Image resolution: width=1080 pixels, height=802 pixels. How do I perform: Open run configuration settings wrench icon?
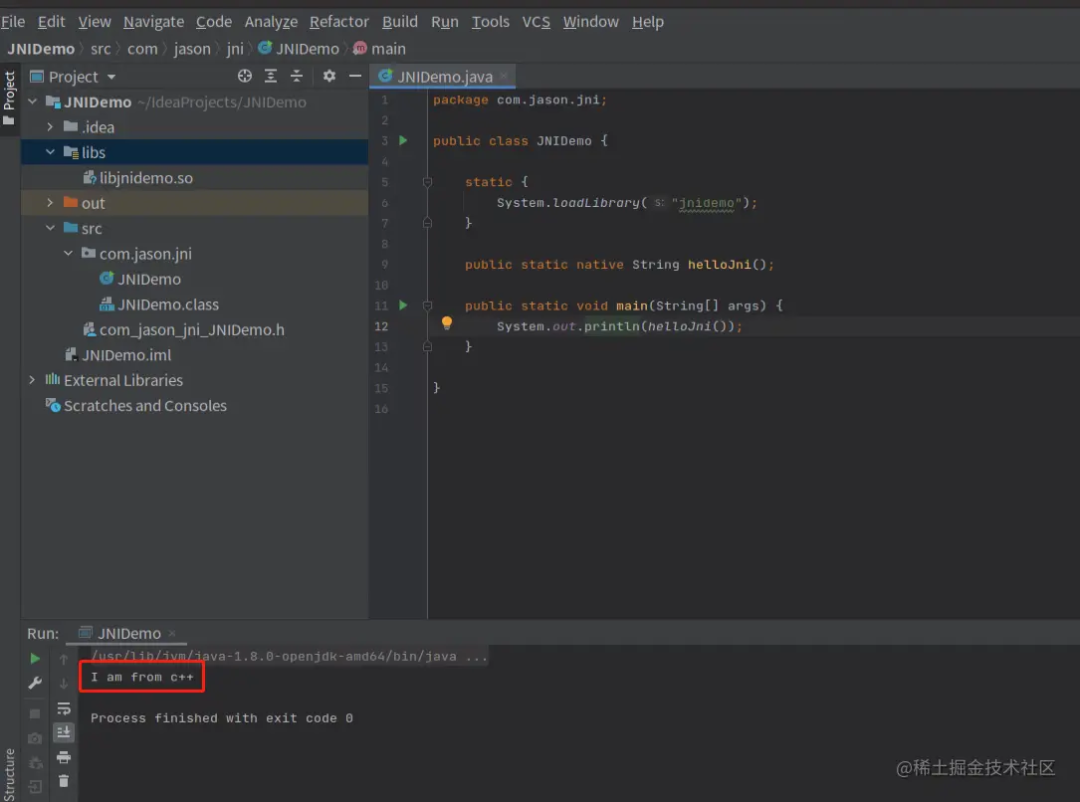[x=35, y=682]
